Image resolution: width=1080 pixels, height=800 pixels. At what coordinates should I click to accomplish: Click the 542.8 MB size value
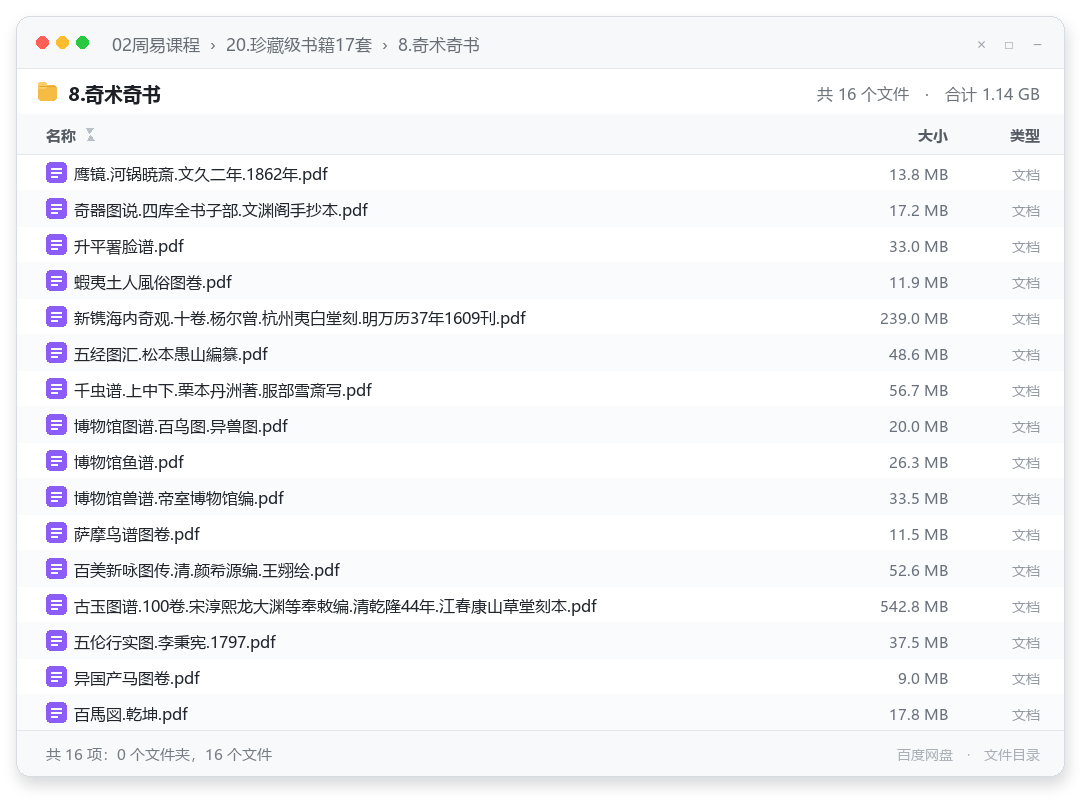pyautogui.click(x=914, y=607)
